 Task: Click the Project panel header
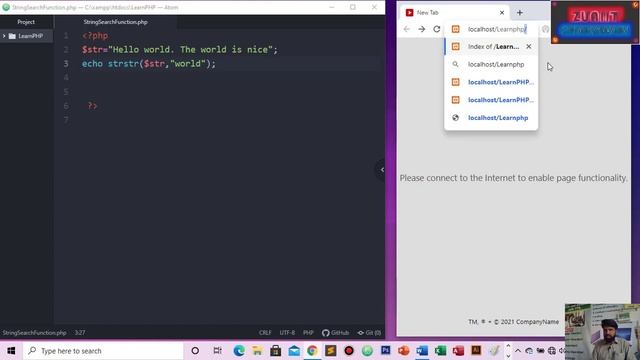(26, 22)
